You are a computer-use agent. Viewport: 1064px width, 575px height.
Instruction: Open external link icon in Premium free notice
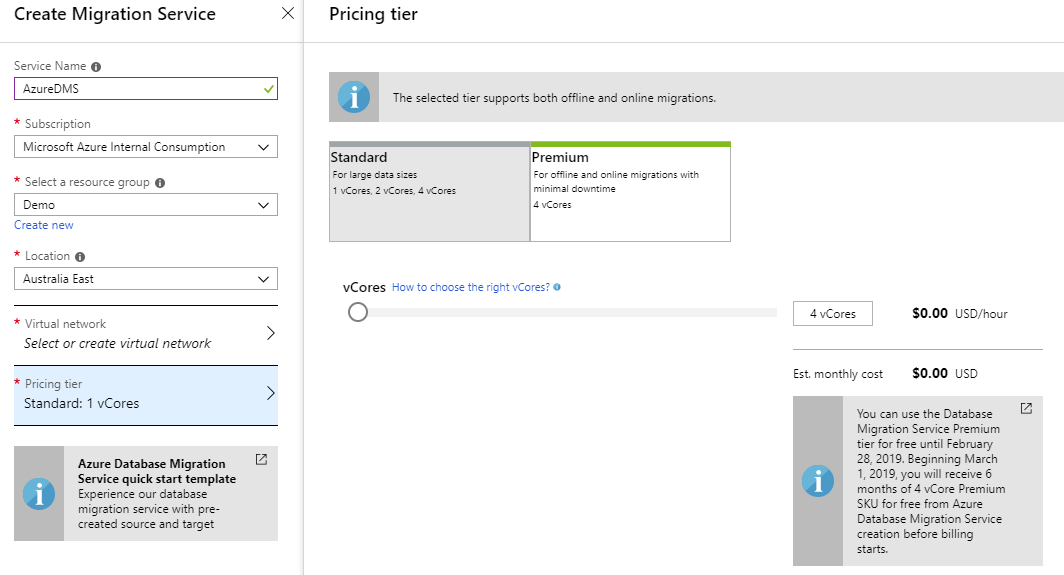click(x=1026, y=409)
